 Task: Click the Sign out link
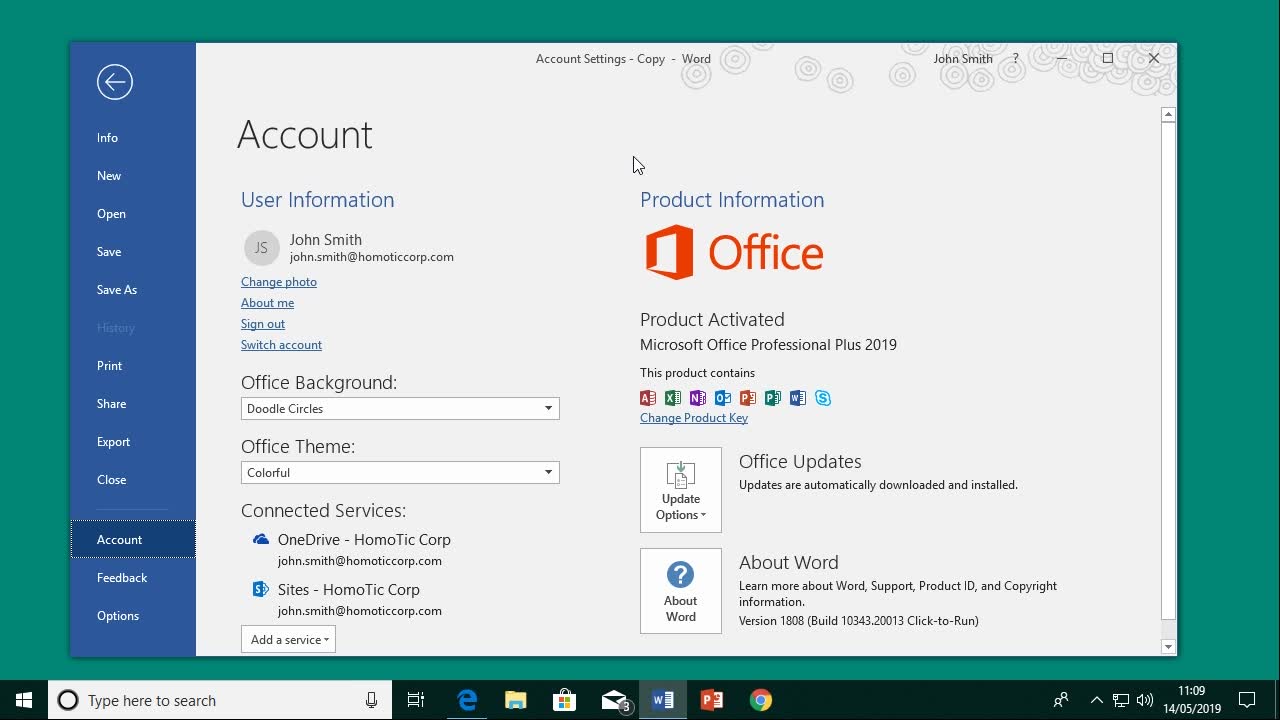(x=263, y=324)
